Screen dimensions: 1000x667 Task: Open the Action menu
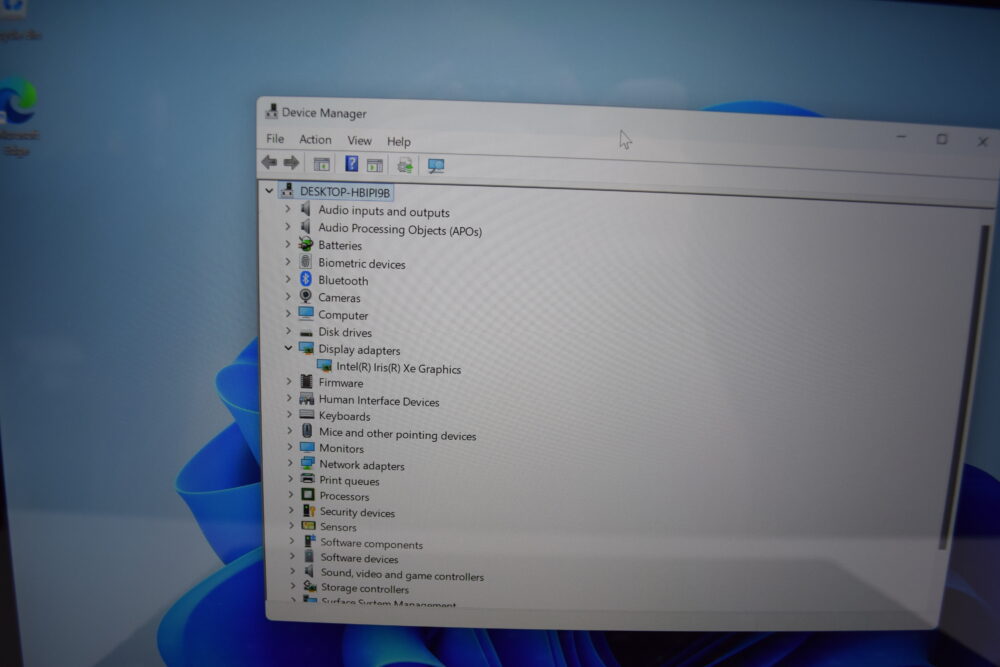point(315,140)
